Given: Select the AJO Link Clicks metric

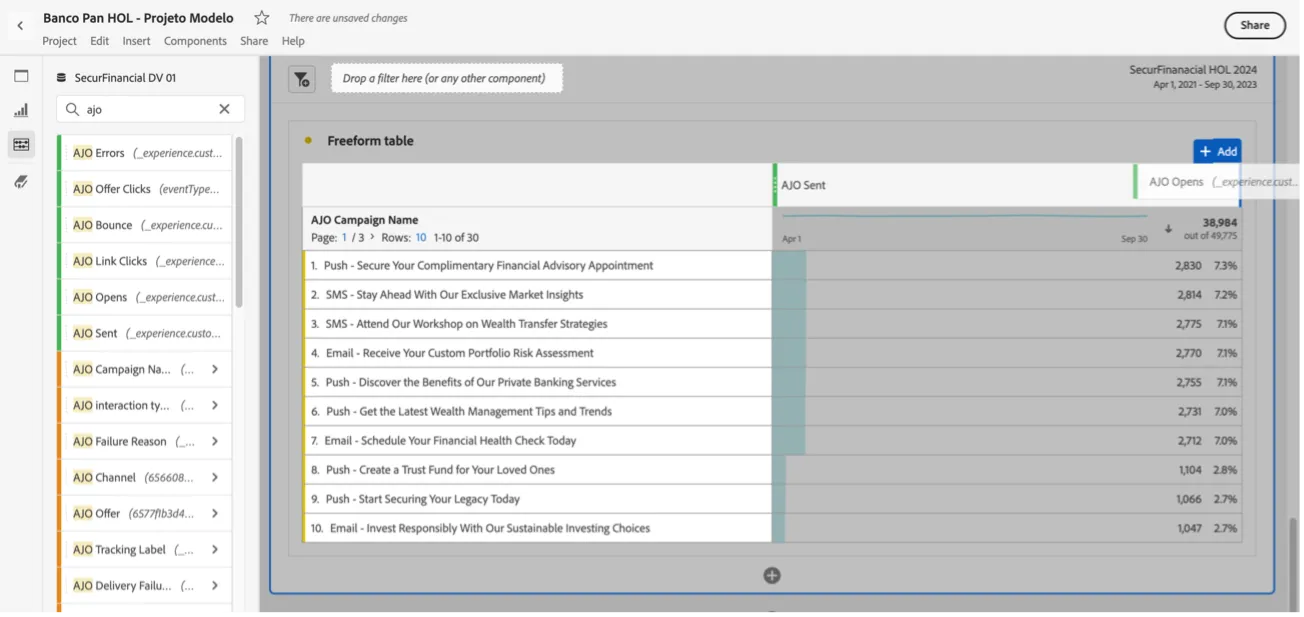Looking at the screenshot, I should [x=146, y=261].
